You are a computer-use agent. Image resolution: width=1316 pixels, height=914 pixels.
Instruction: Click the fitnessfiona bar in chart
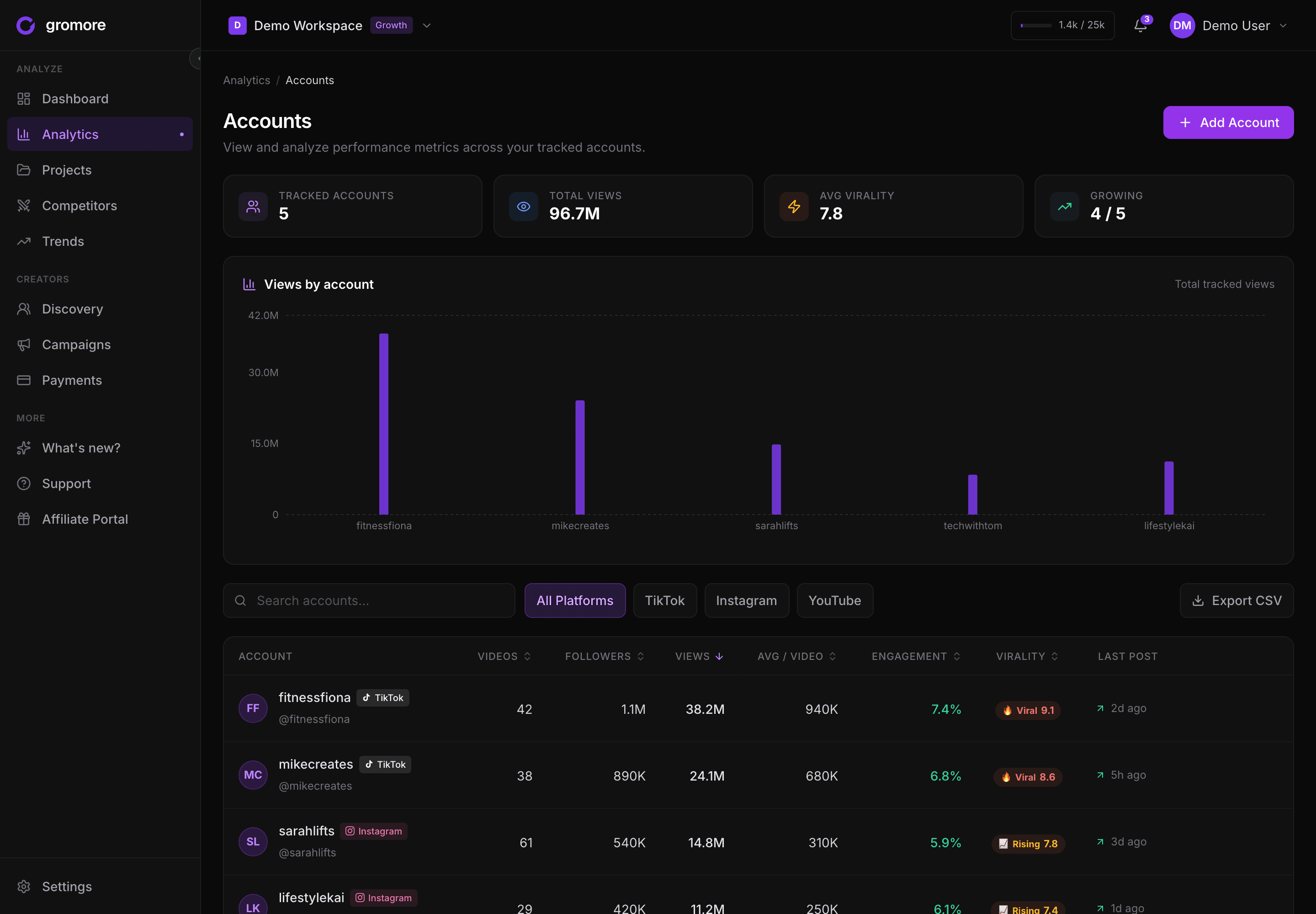[x=384, y=424]
